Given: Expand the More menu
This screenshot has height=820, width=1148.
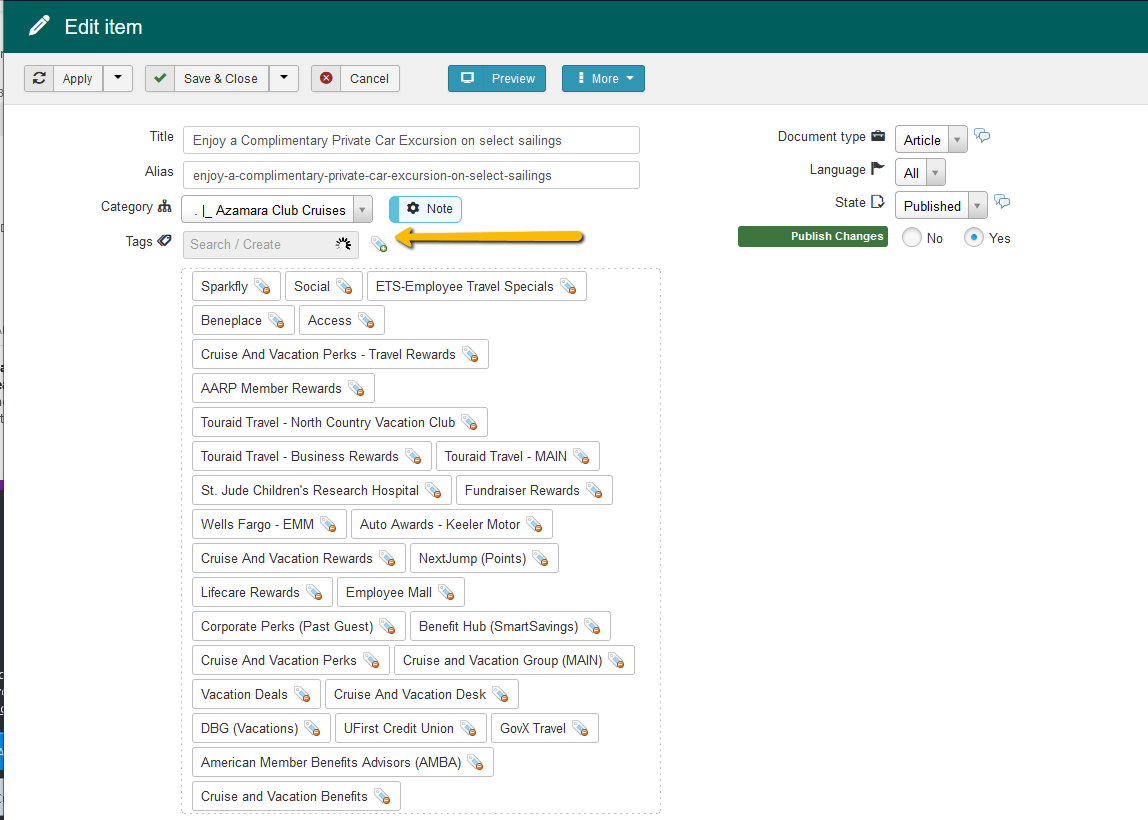Looking at the screenshot, I should point(604,78).
